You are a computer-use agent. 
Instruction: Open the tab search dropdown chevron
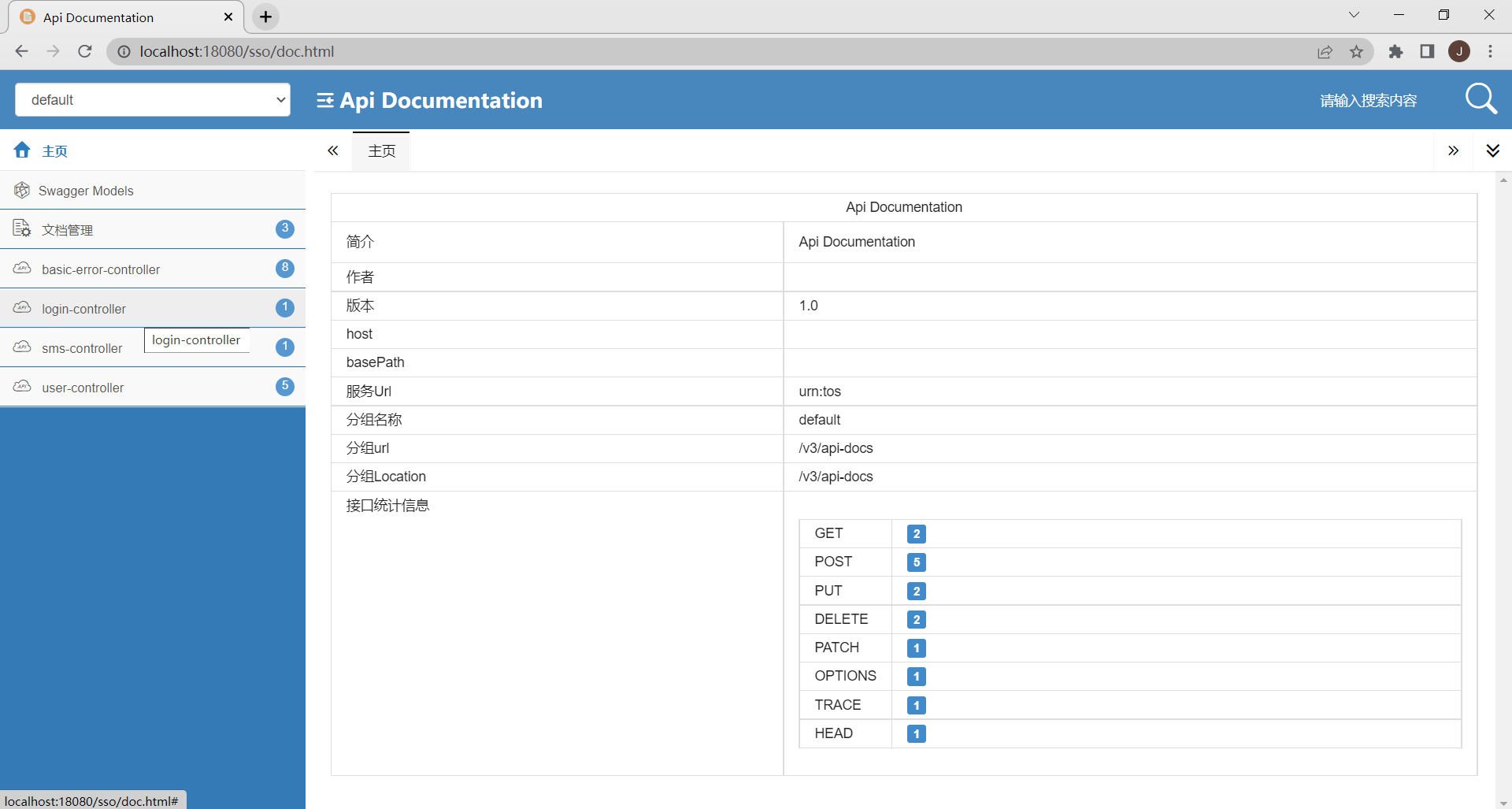point(1354,15)
